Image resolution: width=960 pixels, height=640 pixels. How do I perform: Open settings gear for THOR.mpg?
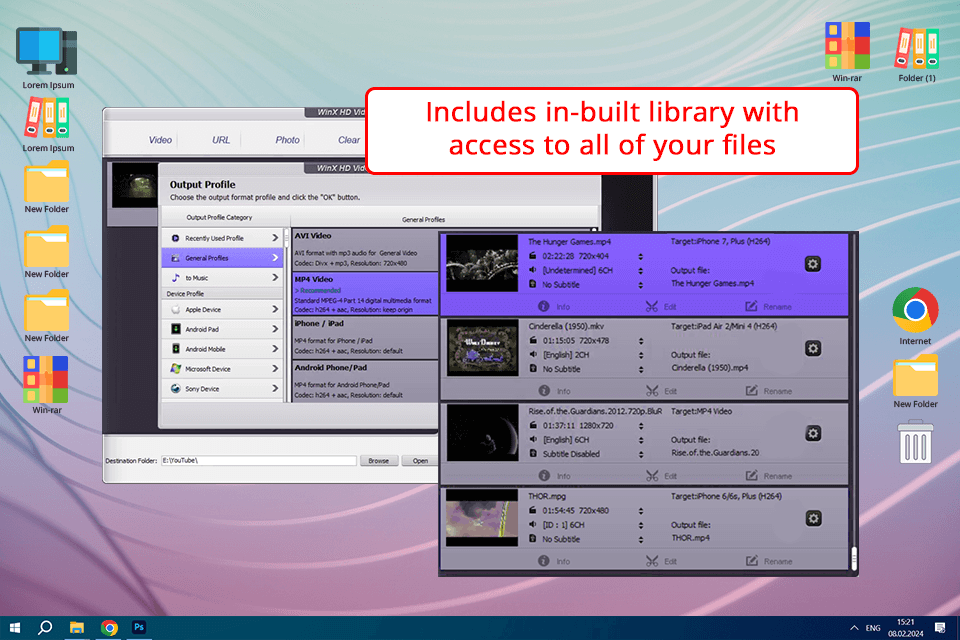[812, 519]
